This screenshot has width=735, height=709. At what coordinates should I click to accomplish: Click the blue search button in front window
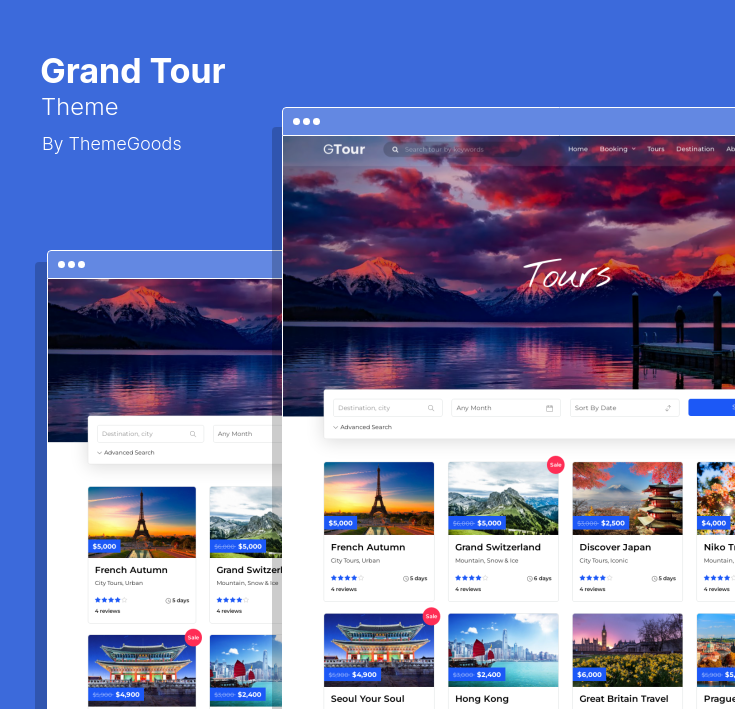712,407
